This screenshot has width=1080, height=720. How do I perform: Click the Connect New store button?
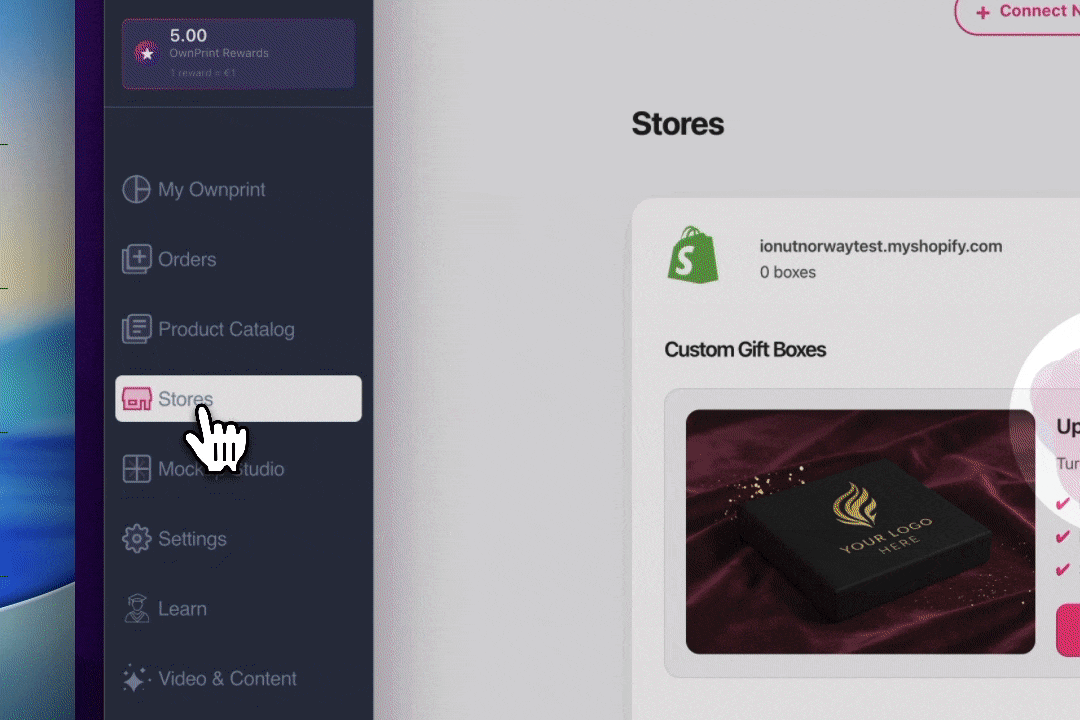1018,12
